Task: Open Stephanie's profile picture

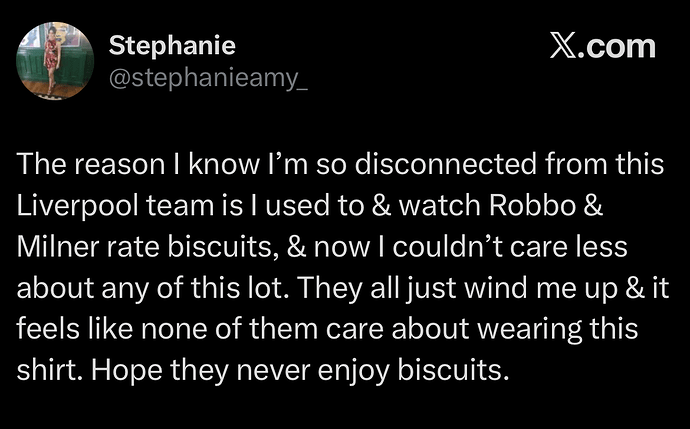Action: 54,60
